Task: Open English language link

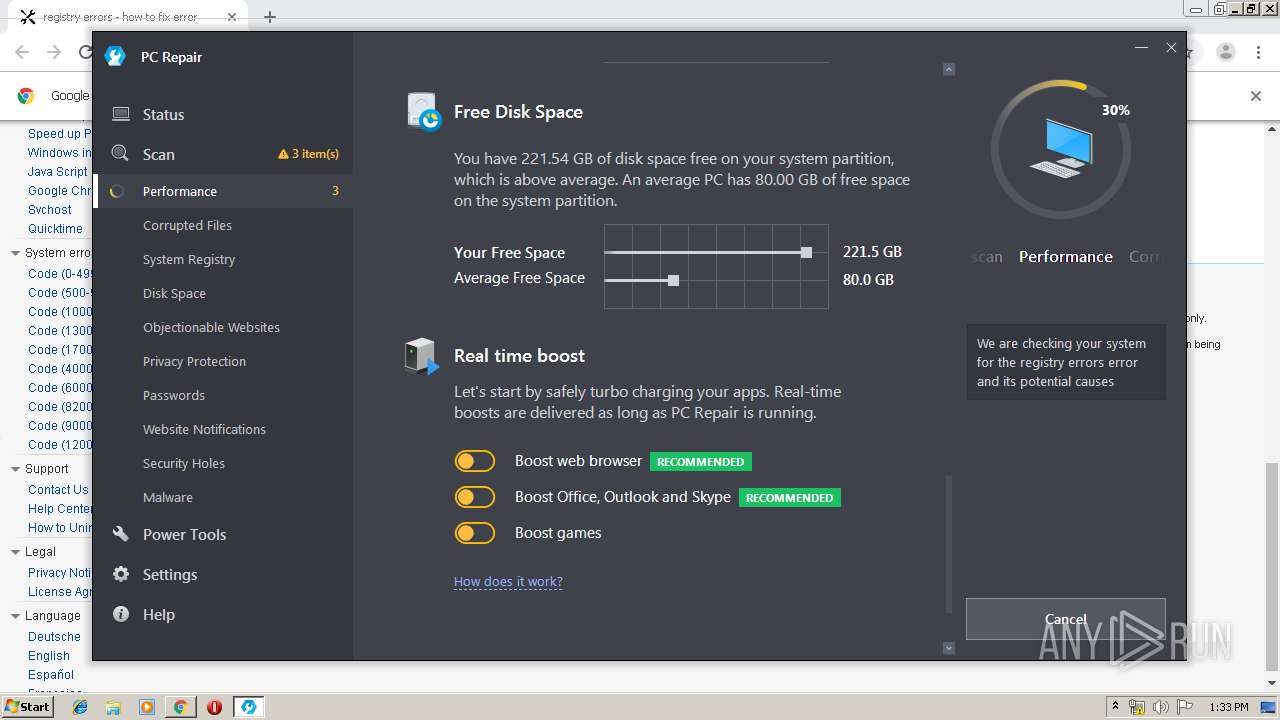Action: point(49,656)
